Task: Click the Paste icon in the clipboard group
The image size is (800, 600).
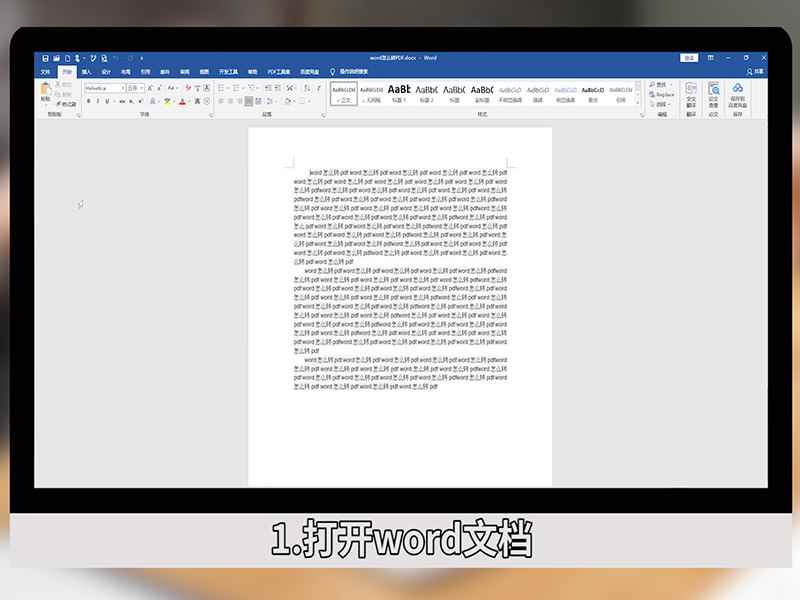Action: (44, 88)
